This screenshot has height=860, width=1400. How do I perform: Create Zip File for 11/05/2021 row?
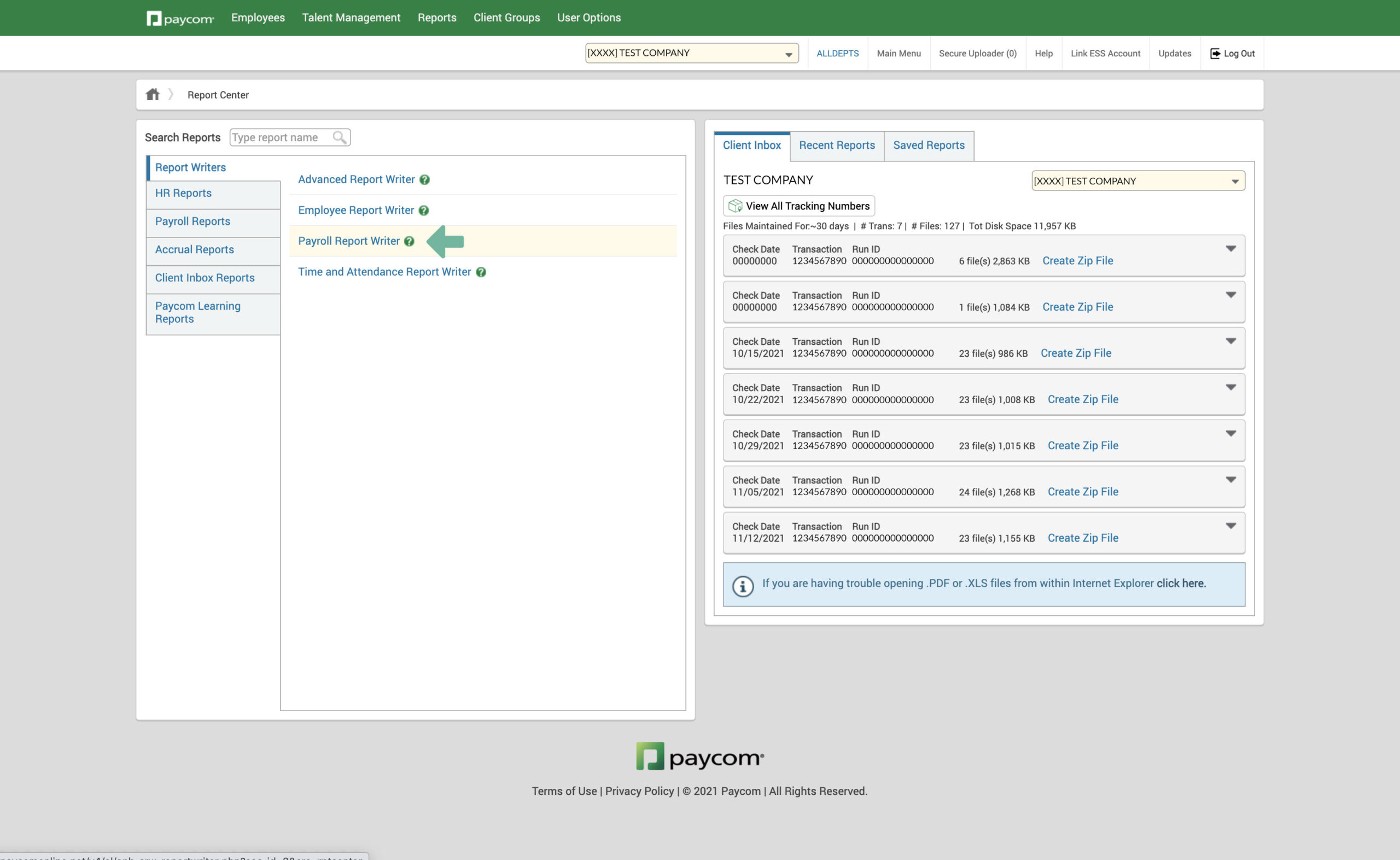1083,492
